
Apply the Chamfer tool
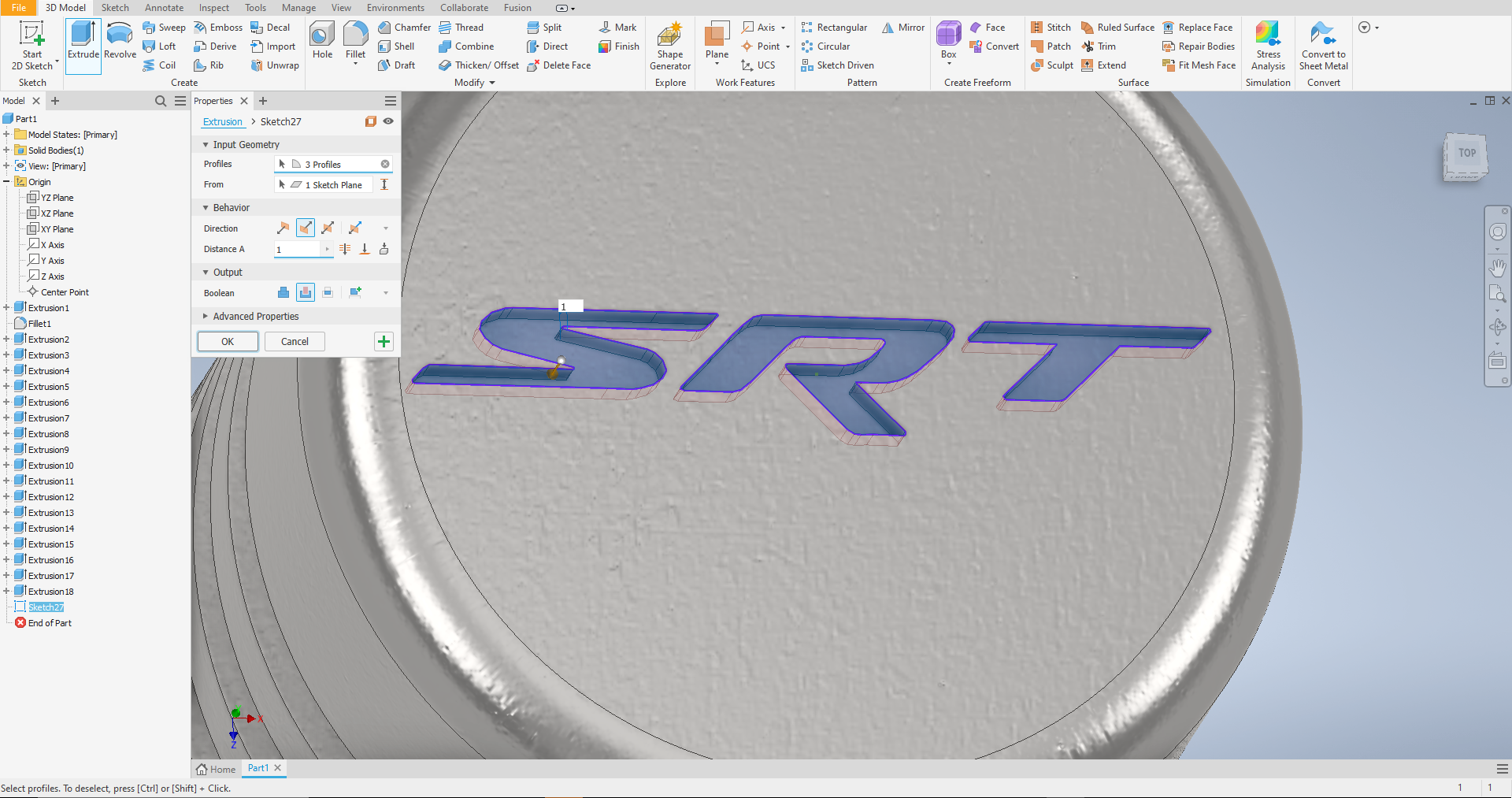pos(404,28)
